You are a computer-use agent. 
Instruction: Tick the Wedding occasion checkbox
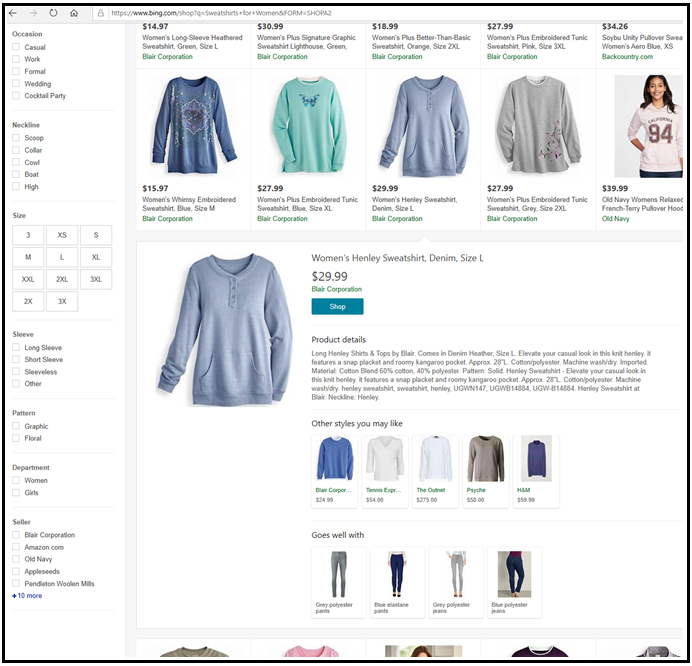pos(16,83)
